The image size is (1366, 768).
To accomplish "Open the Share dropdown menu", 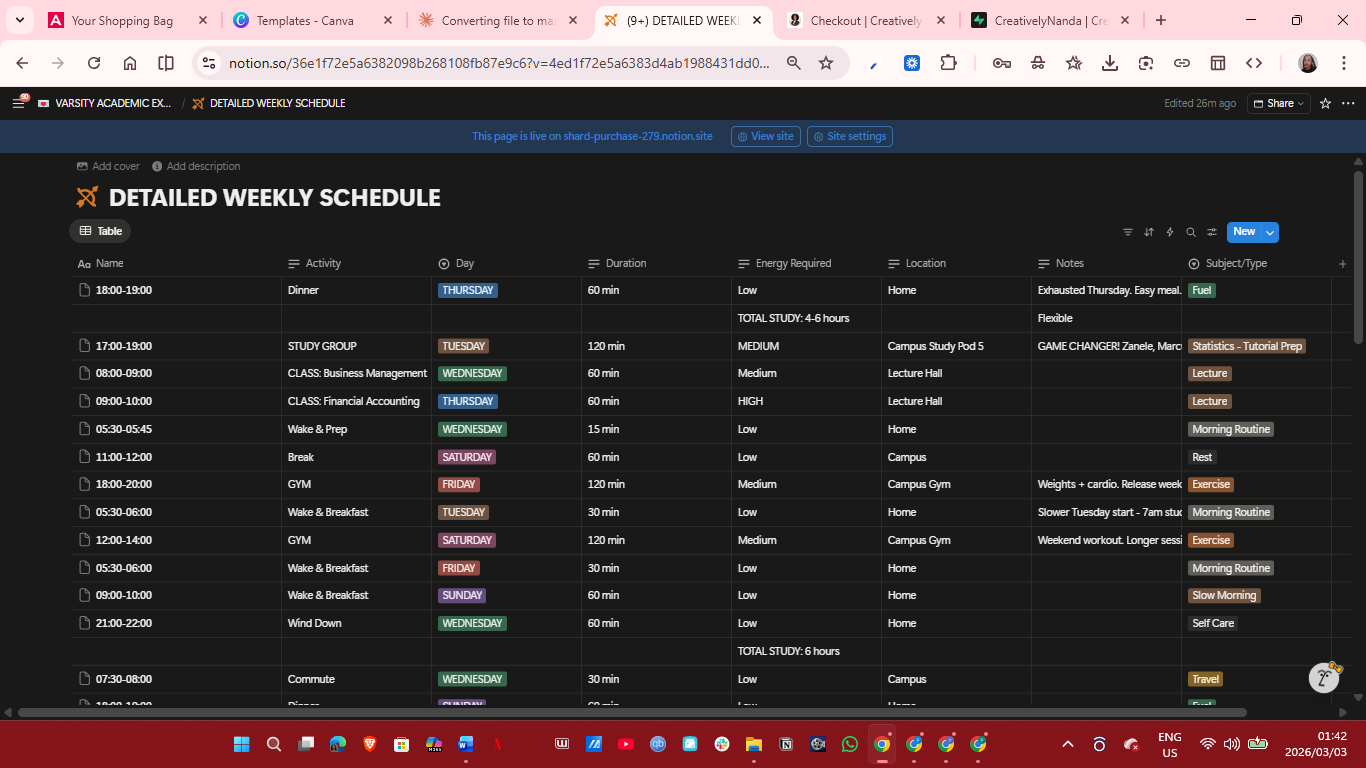I will 1278,103.
